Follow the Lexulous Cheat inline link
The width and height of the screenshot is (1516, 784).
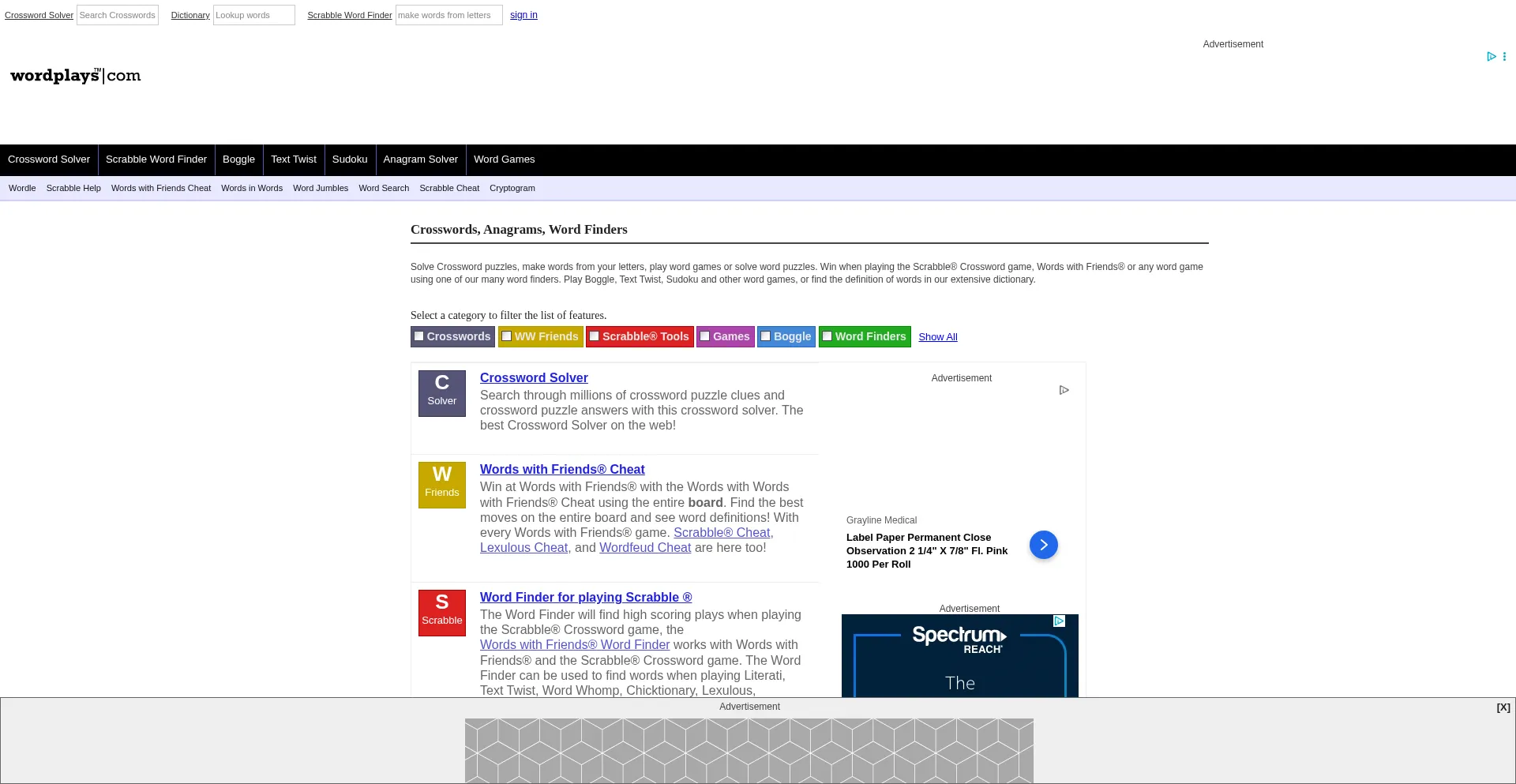click(x=523, y=548)
